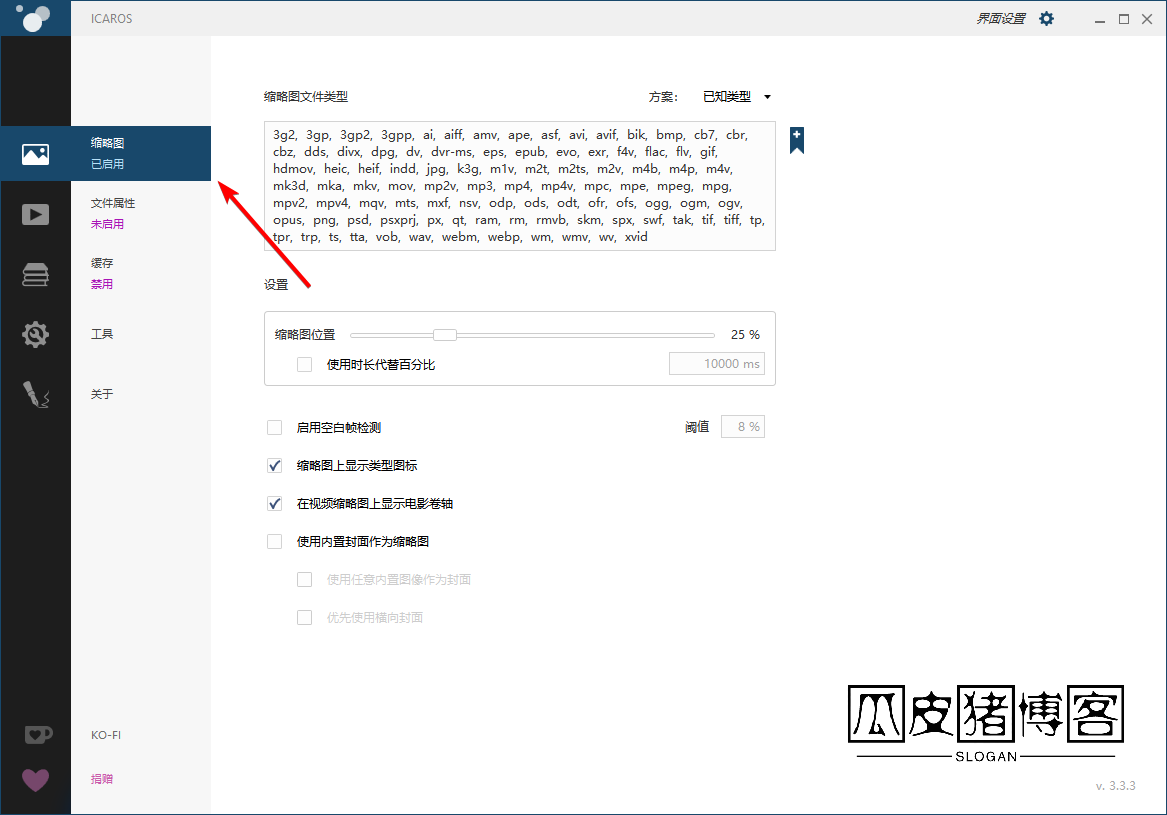Click the About pen icon
The image size is (1167, 815).
pyautogui.click(x=35, y=395)
